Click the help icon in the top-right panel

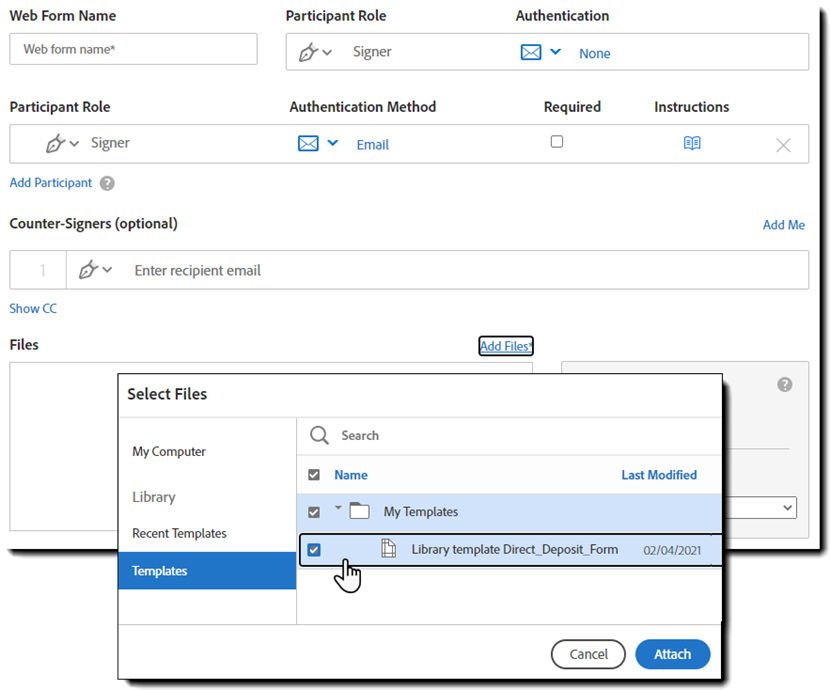click(x=785, y=384)
